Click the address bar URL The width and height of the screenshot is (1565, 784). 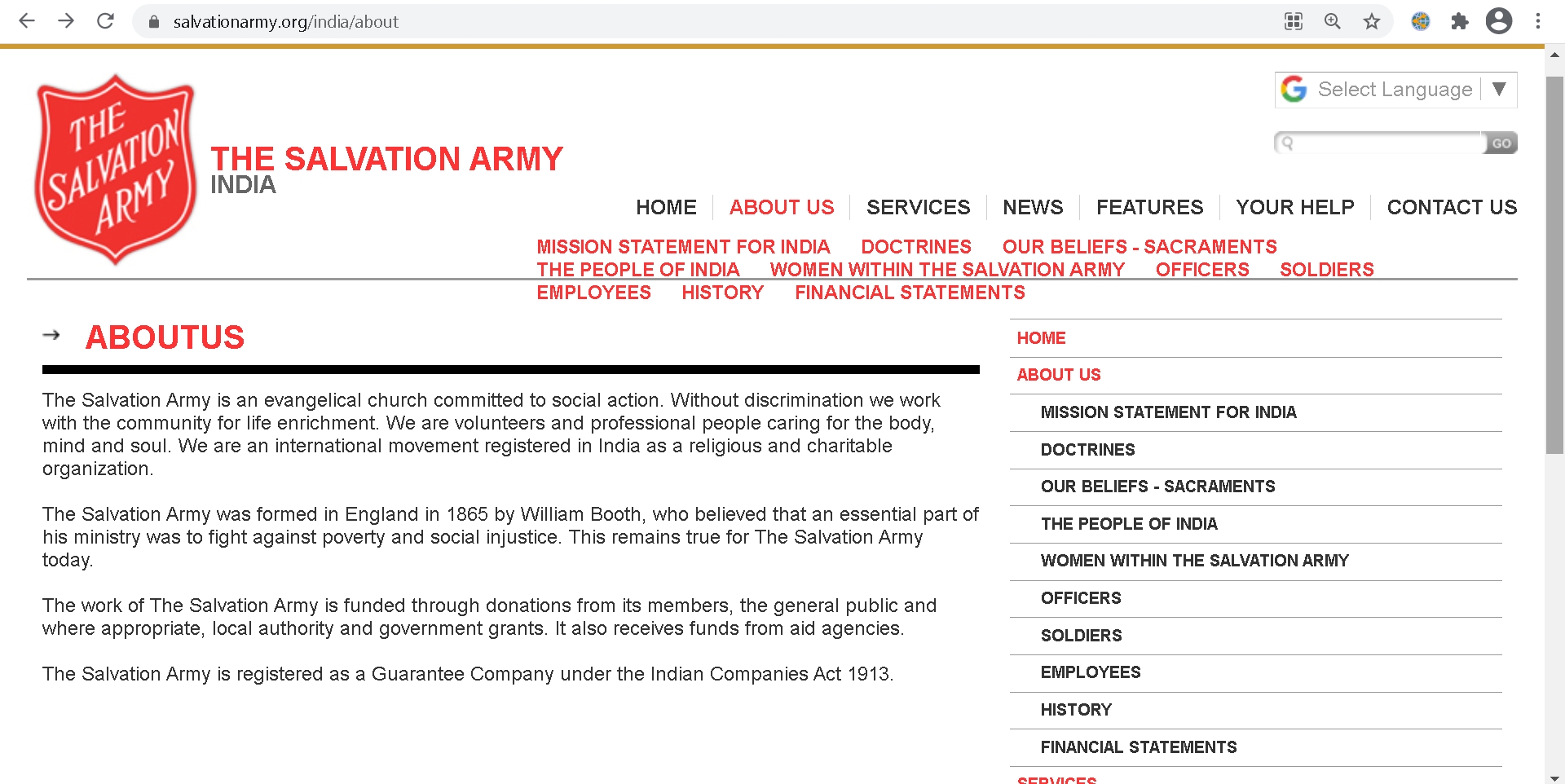click(286, 22)
